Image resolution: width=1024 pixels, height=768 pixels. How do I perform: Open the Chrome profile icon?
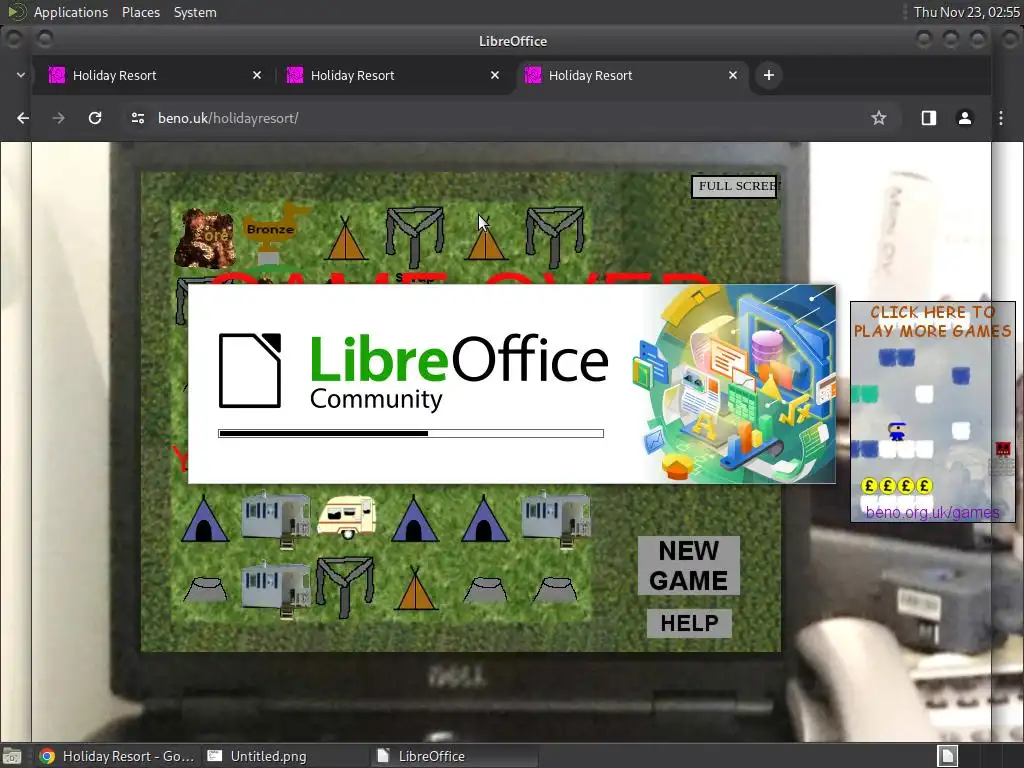(x=965, y=118)
